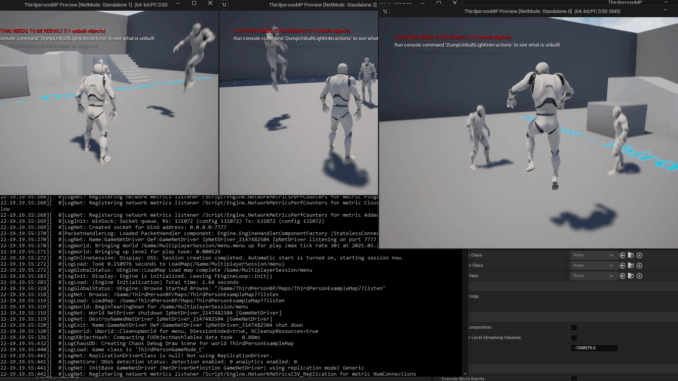Image resolution: width=678 pixels, height=381 pixels.
Task: Toggle Level Streaming Volumes checkbox
Action: click(574, 338)
